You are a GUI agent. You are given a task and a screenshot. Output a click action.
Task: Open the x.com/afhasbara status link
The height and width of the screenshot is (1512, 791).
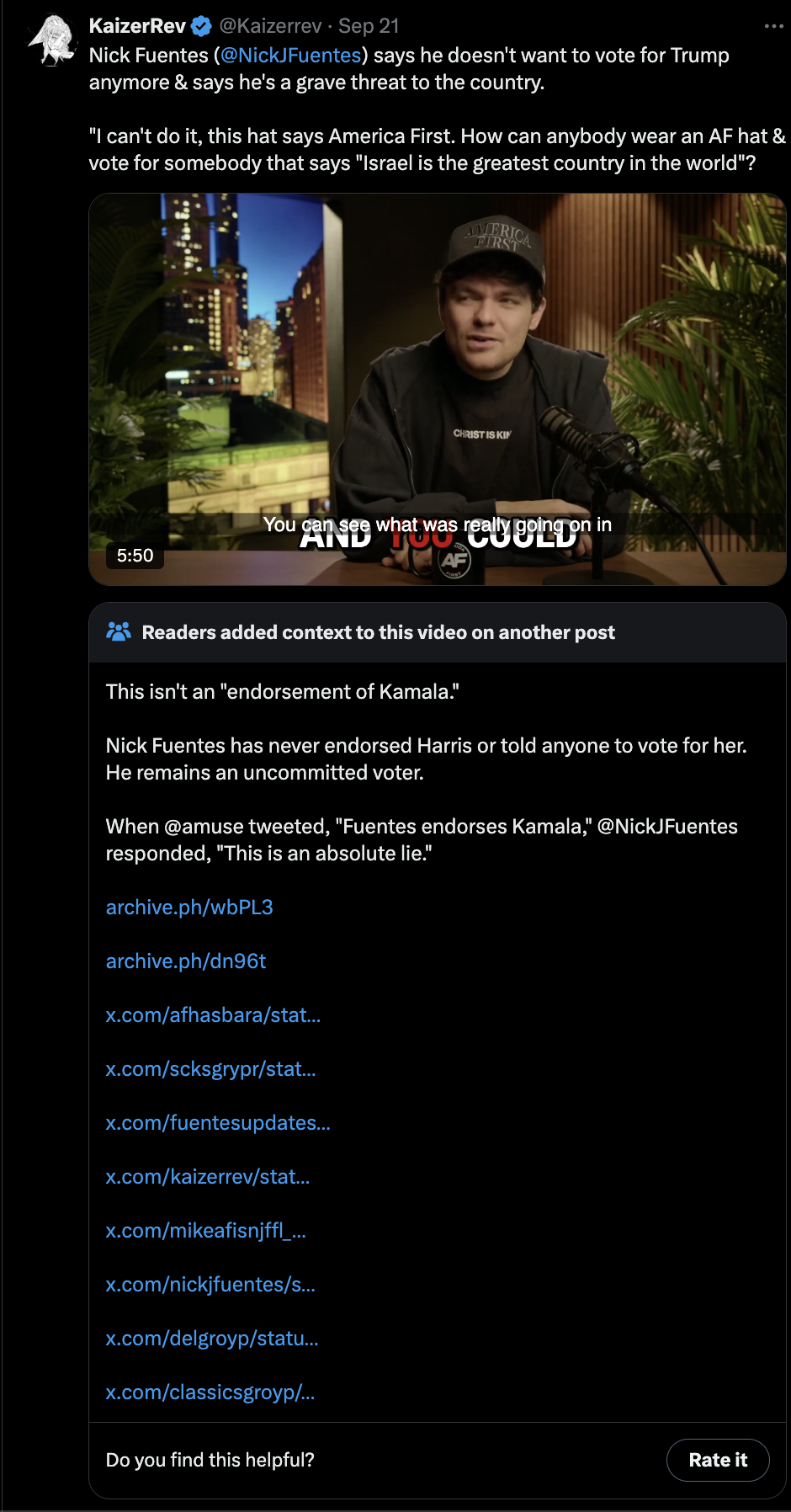[x=213, y=1015]
